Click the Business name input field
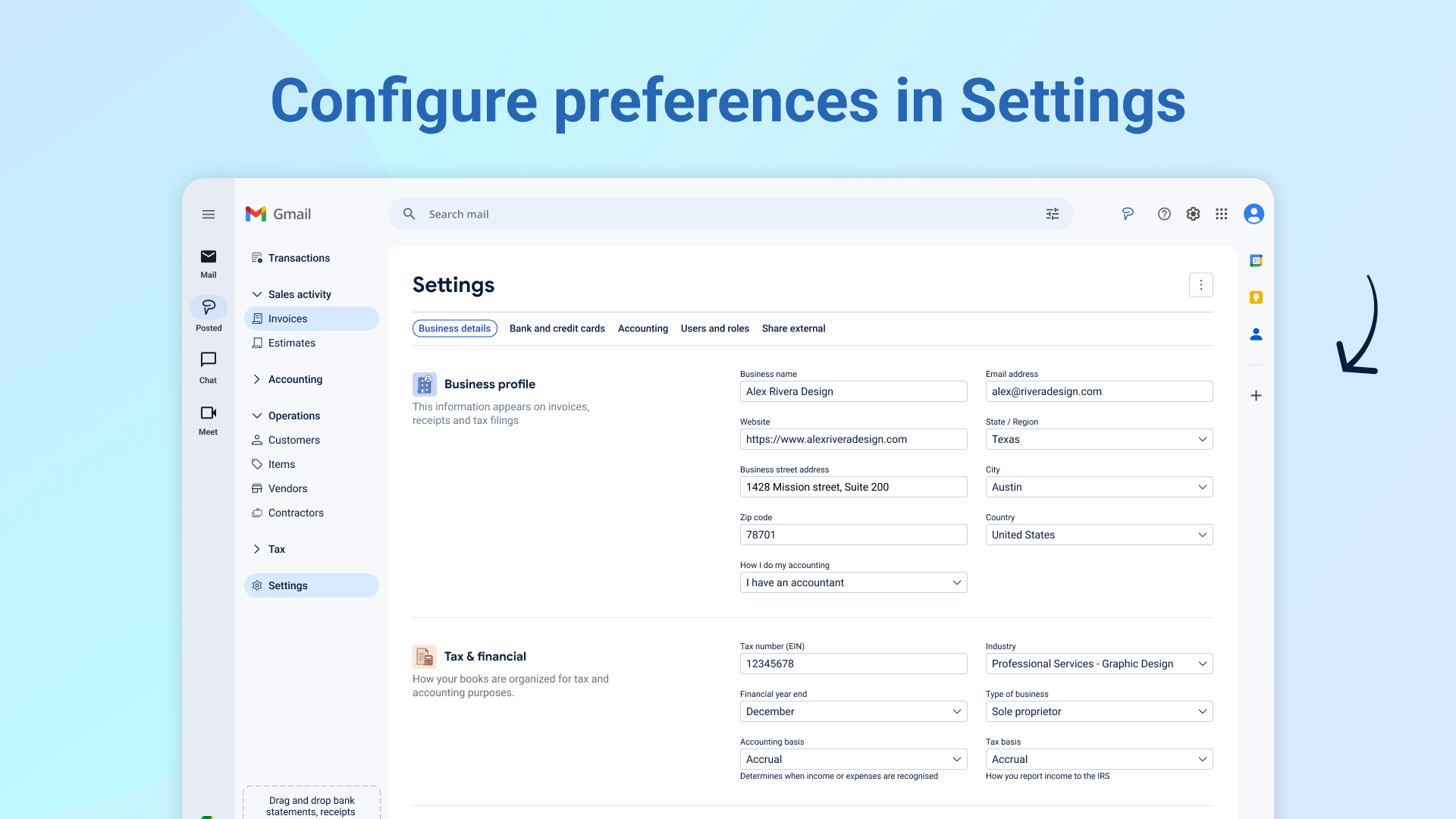This screenshot has height=819, width=1456. pyautogui.click(x=853, y=391)
